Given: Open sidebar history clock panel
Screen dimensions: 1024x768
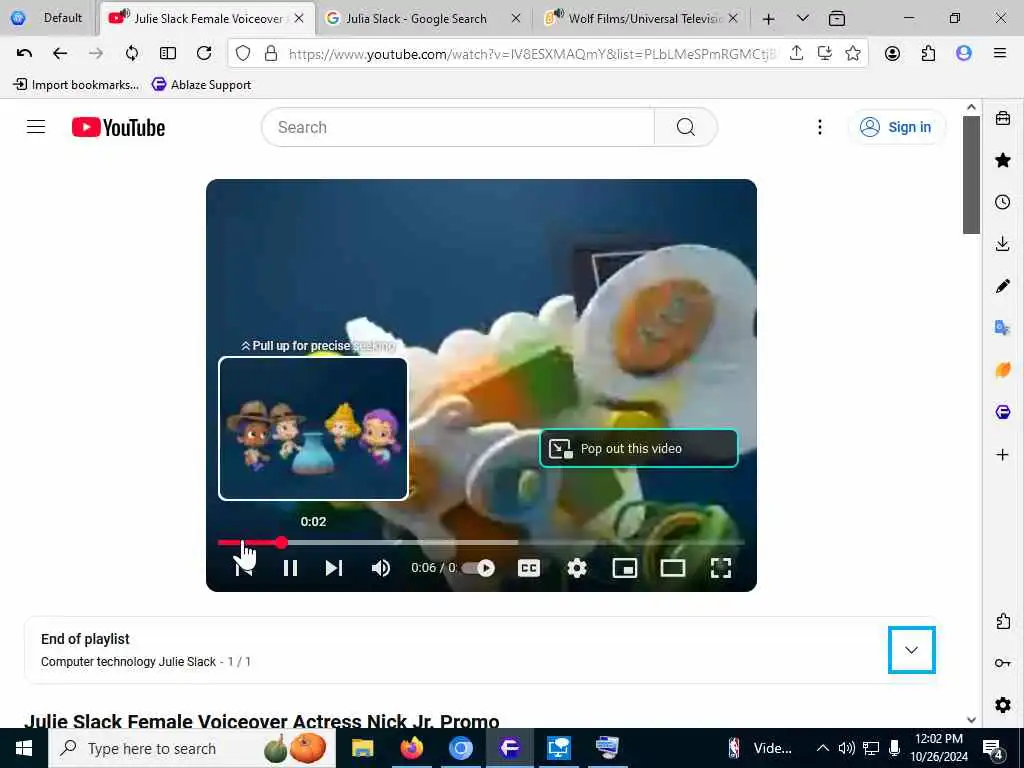Looking at the screenshot, I should tap(1003, 202).
